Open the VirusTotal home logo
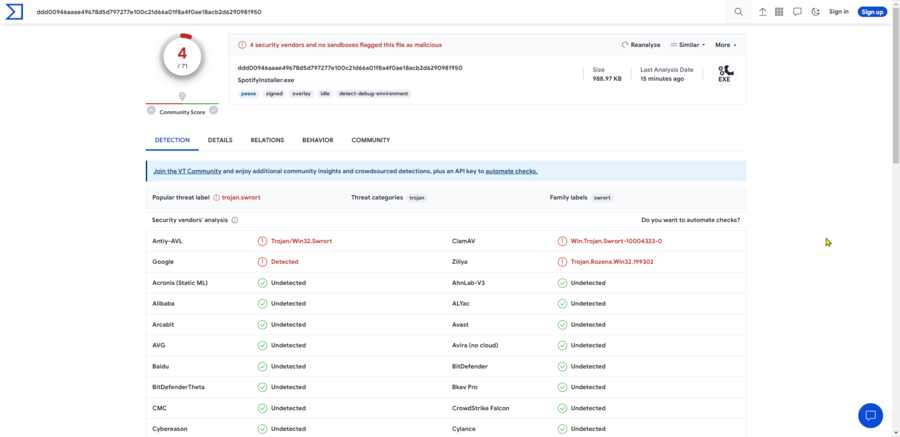900x437 pixels. coord(14,11)
